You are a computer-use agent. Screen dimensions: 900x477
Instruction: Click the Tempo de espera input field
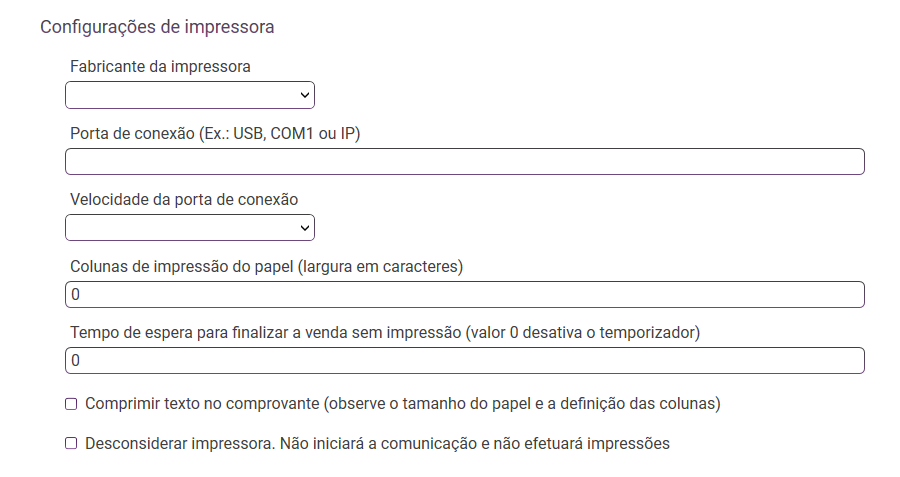point(464,361)
